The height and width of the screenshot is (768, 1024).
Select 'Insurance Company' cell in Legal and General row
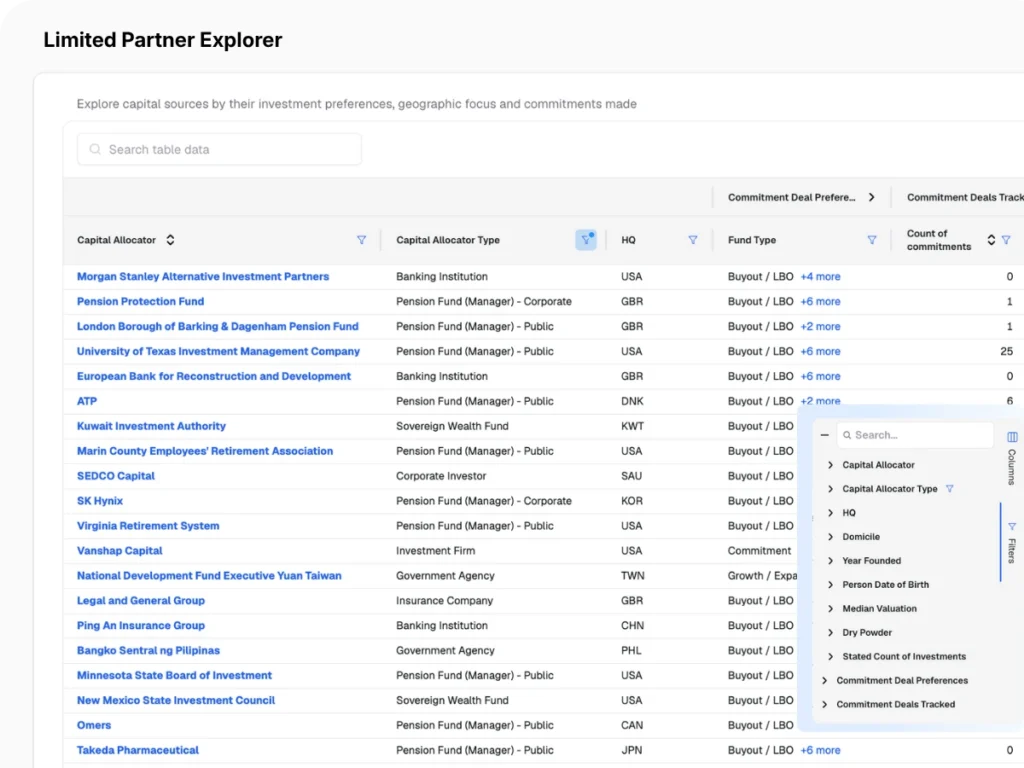(444, 600)
